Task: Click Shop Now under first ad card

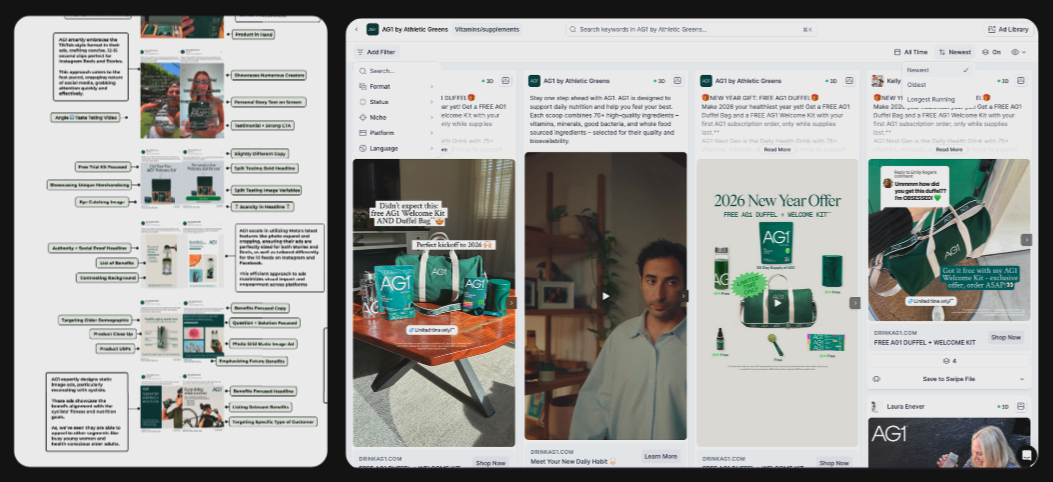Action: click(x=490, y=463)
